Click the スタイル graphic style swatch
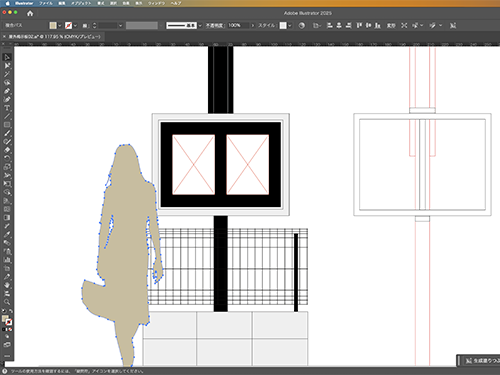This screenshot has height=375, width=500. pos(283,25)
